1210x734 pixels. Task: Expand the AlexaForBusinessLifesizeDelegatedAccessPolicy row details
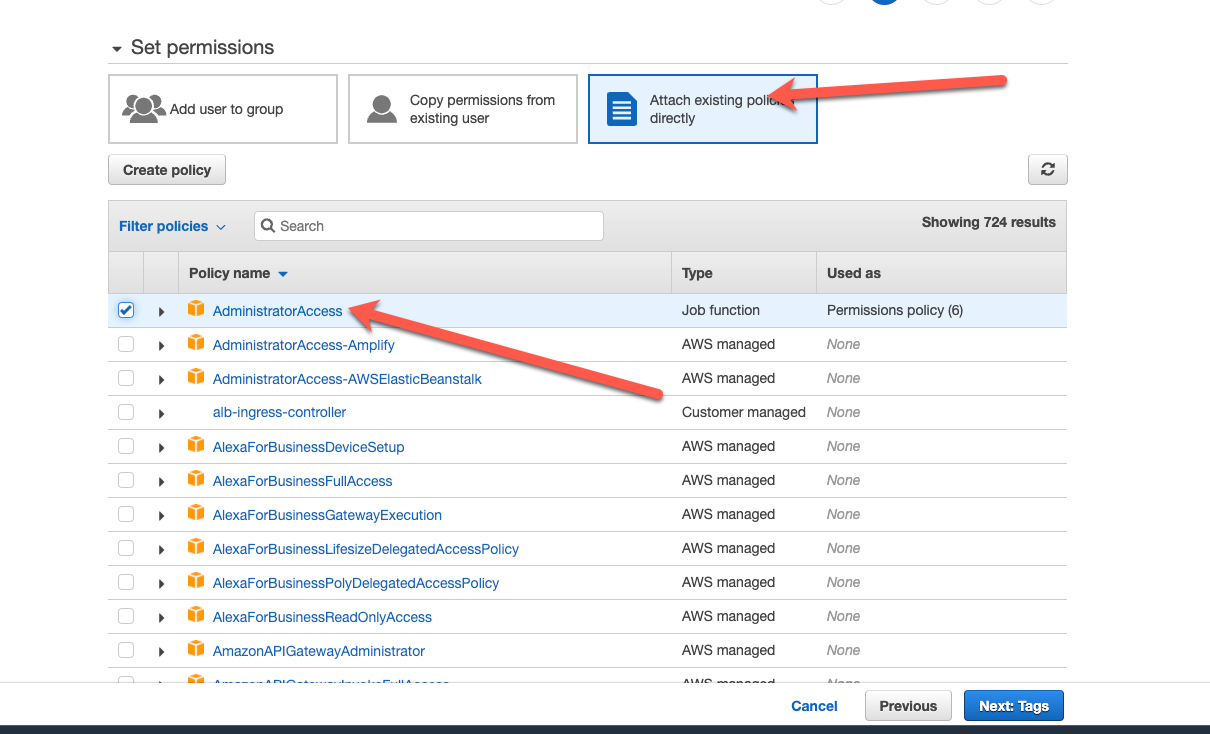[161, 549]
